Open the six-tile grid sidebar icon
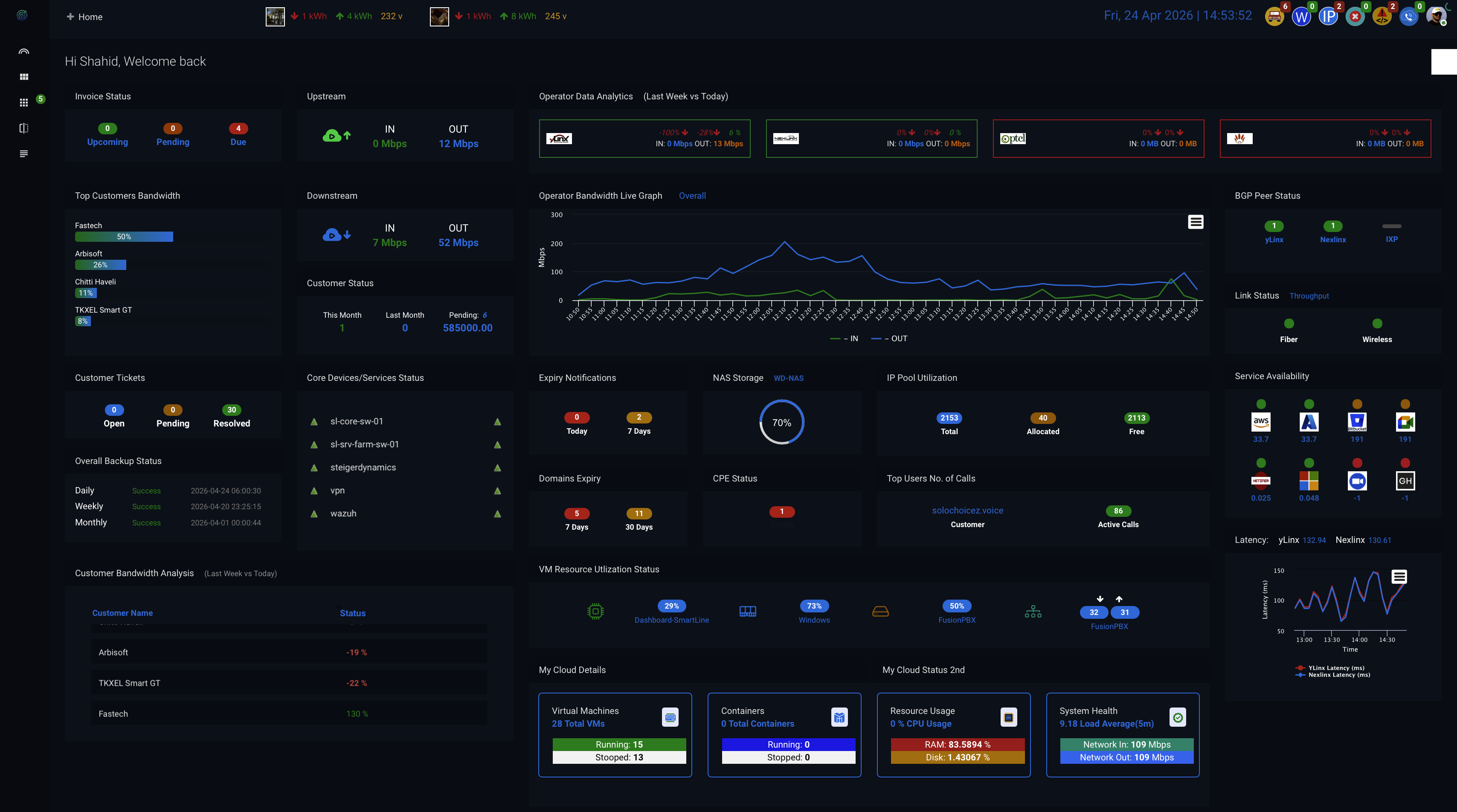The image size is (1457, 812). click(x=24, y=77)
